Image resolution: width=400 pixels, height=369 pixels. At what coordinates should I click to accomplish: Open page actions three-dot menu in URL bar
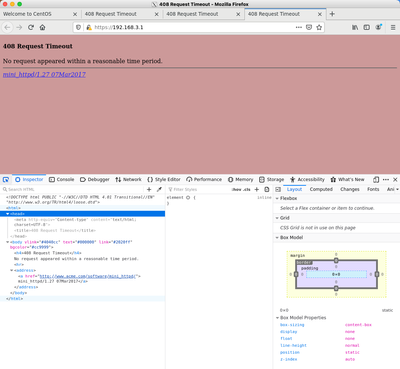(x=299, y=27)
